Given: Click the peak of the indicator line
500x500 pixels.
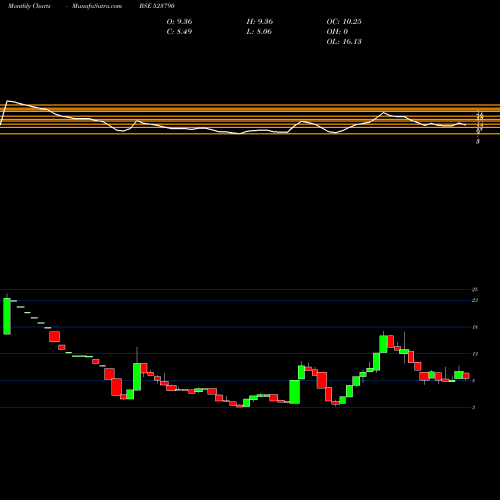Looking at the screenshot, I should pos(8,101).
